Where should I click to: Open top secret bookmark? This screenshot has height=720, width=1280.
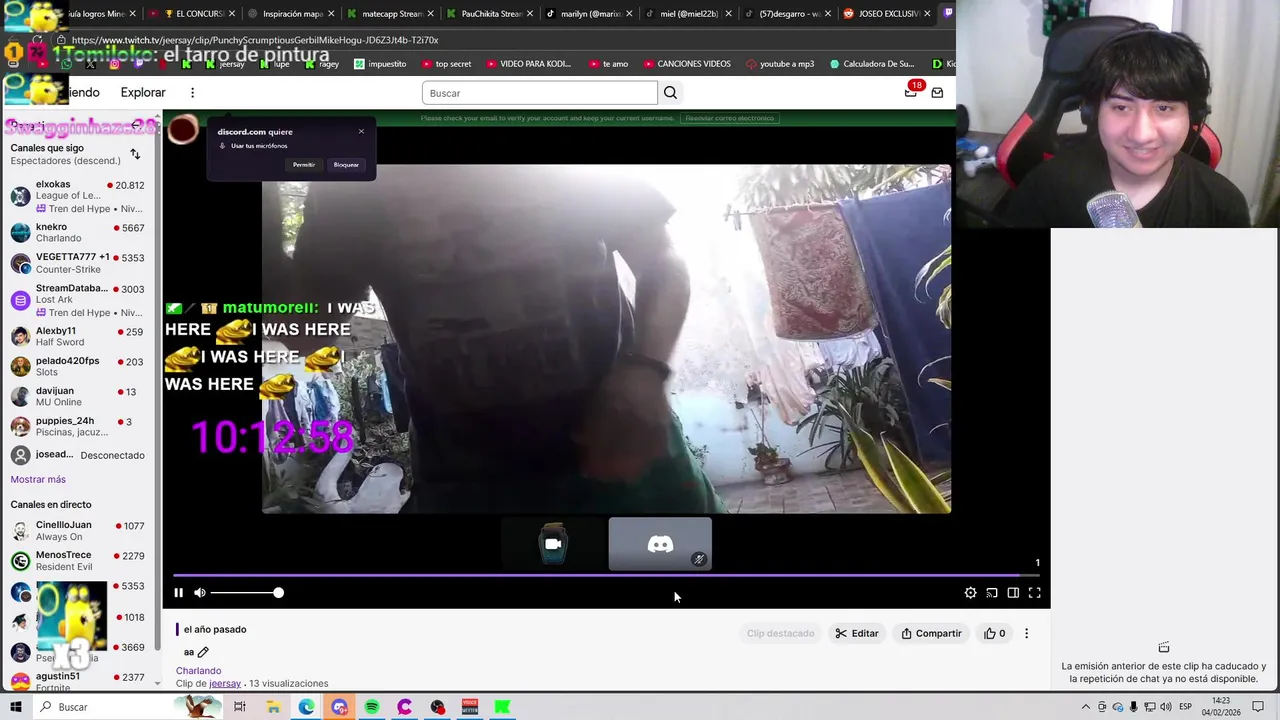(x=445, y=64)
